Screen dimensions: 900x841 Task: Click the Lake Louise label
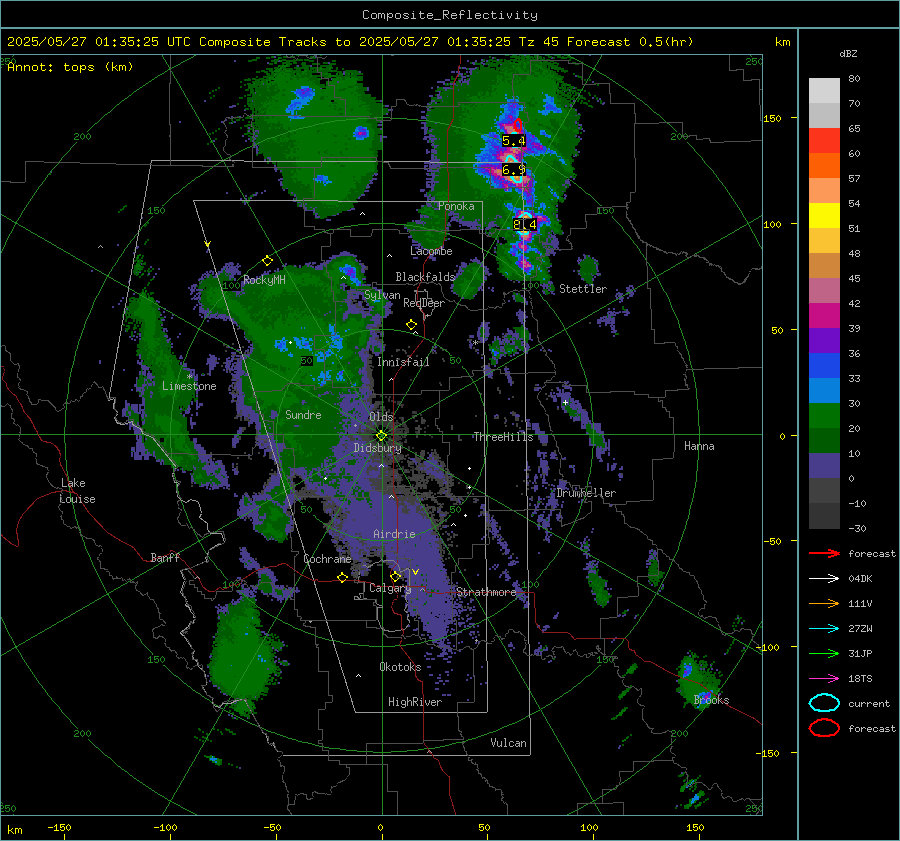click(78, 491)
